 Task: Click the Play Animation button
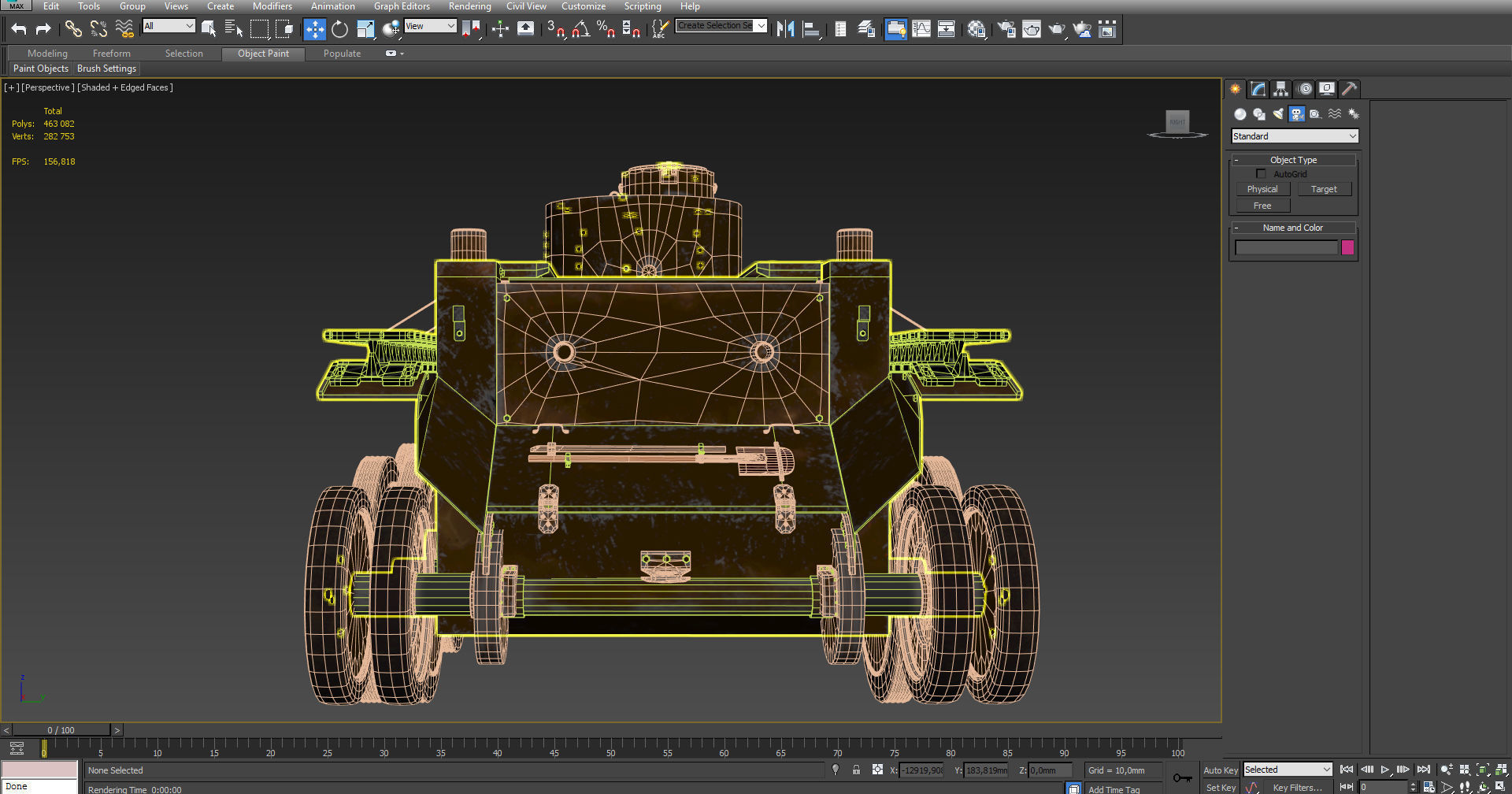point(1385,770)
